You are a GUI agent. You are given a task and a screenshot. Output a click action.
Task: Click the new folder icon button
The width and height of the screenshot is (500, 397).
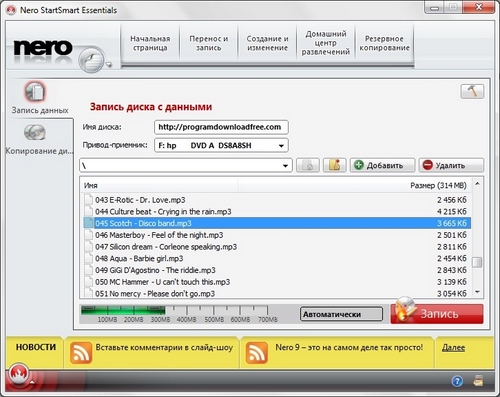coord(335,165)
